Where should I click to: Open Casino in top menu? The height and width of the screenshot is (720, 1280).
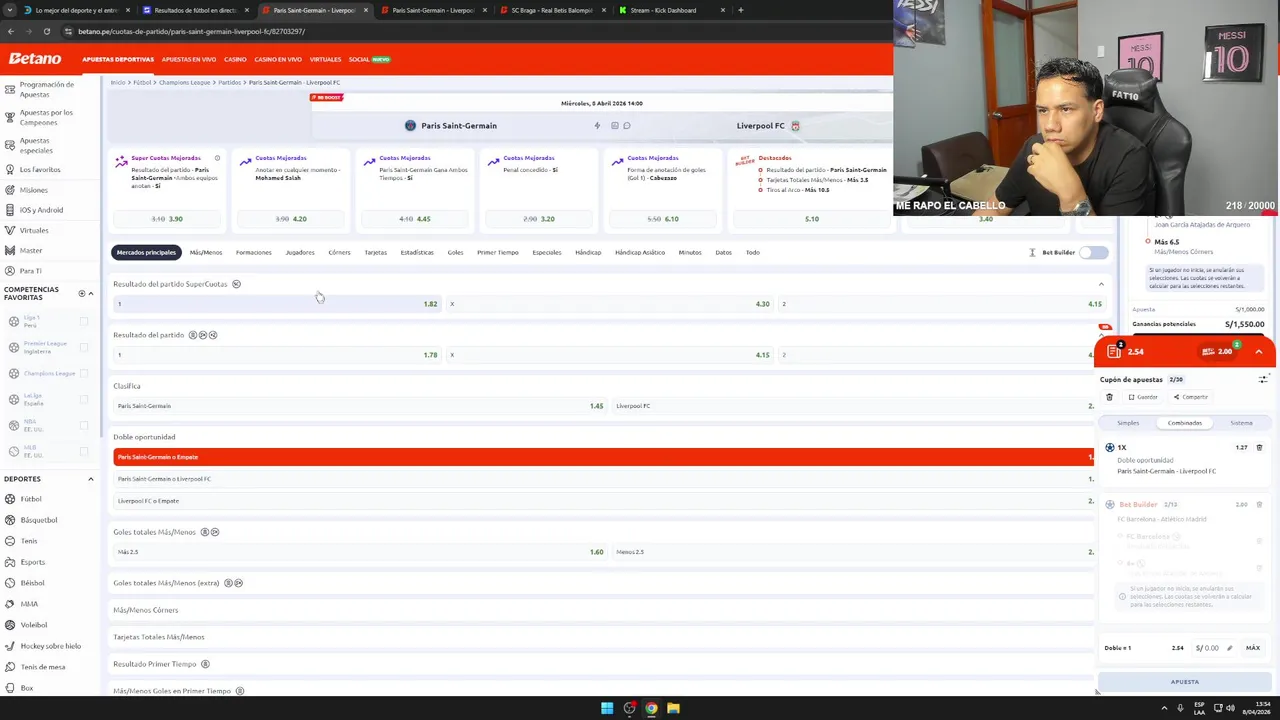(235, 59)
